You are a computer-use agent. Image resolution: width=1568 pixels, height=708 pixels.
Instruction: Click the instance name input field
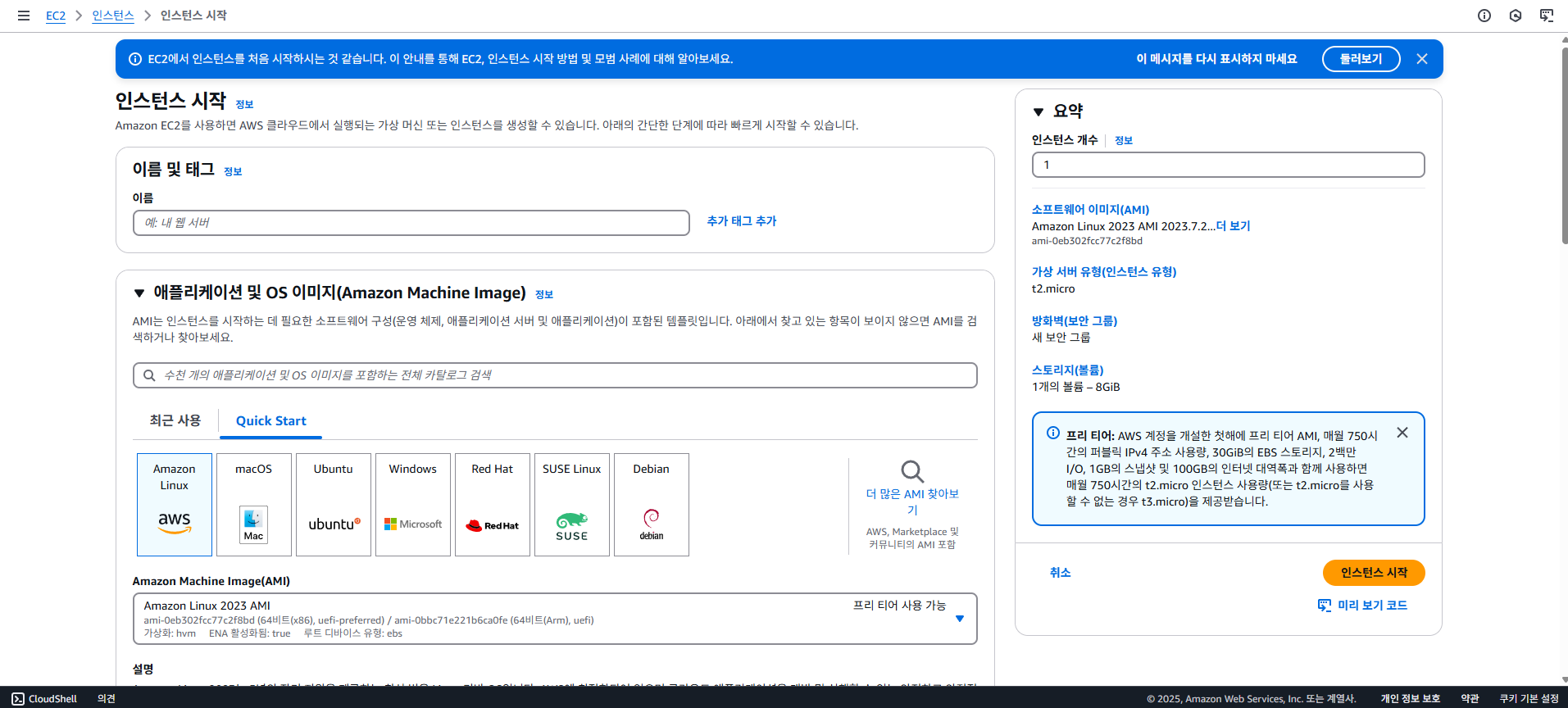(x=411, y=223)
